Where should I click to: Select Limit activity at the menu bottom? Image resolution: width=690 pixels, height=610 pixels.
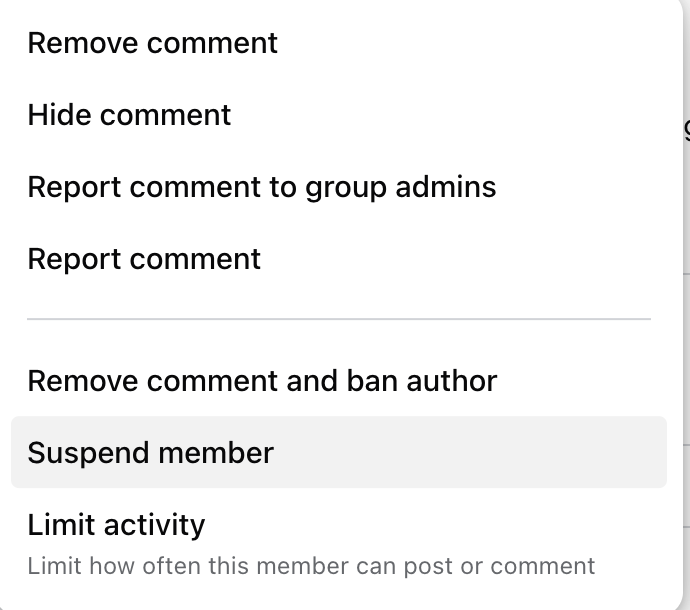(x=116, y=525)
